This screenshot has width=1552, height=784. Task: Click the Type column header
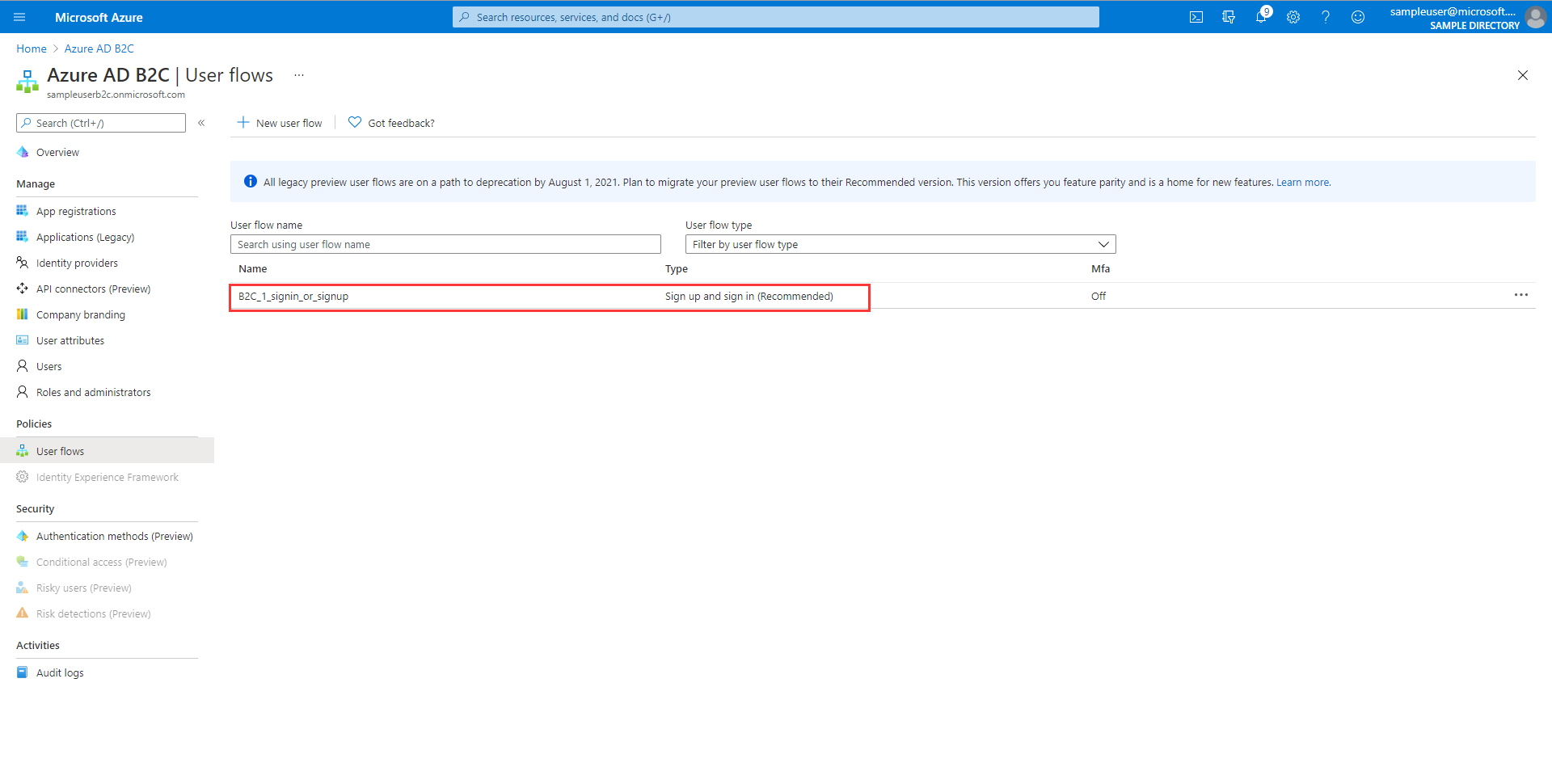click(x=677, y=268)
